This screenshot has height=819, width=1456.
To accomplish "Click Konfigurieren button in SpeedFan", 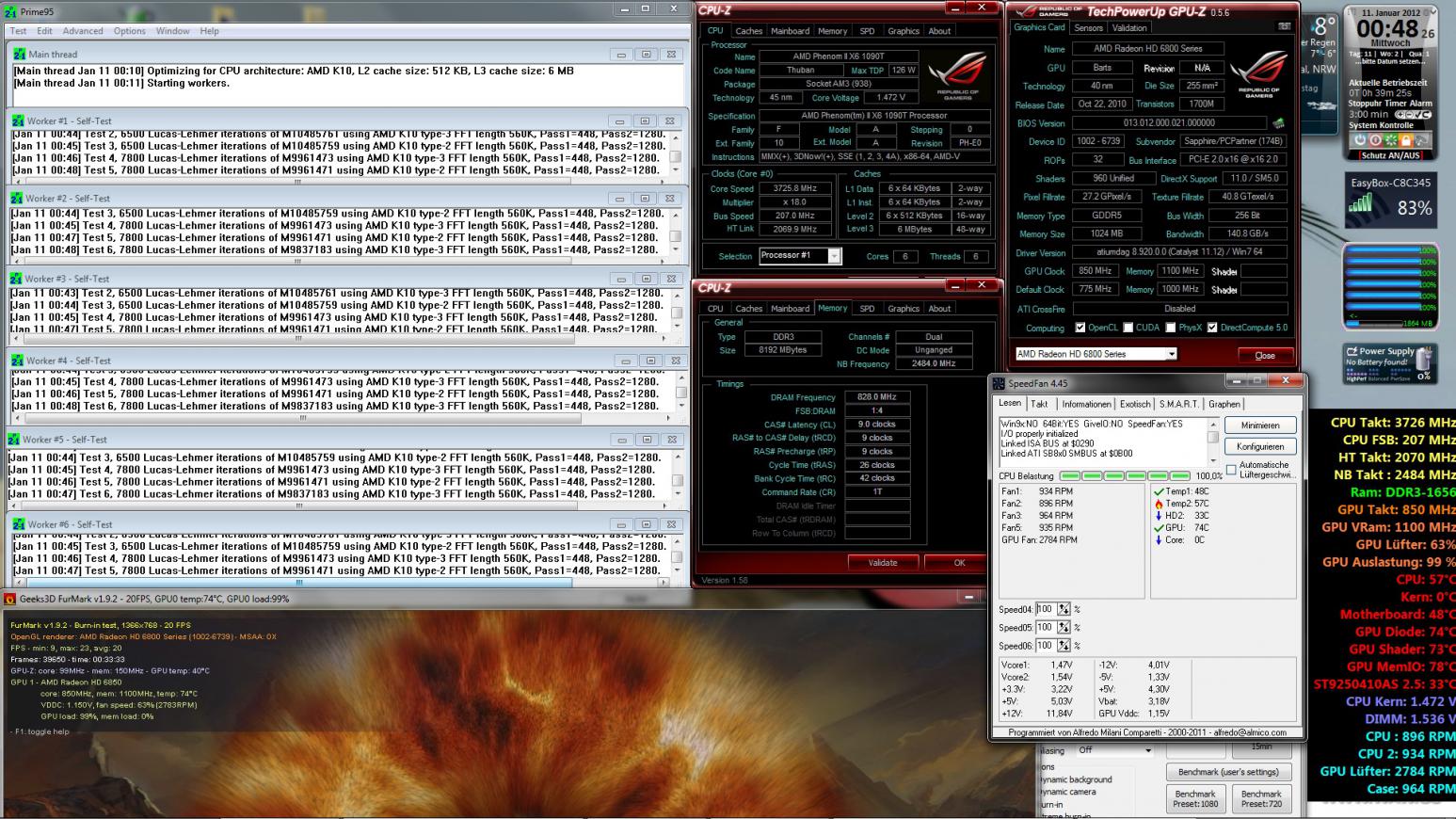I will click(1260, 446).
